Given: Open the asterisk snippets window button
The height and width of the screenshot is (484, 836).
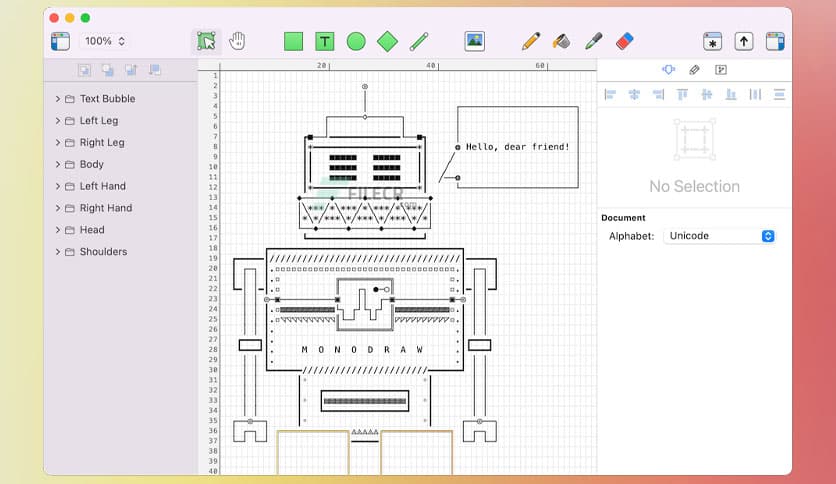Looking at the screenshot, I should pos(712,41).
